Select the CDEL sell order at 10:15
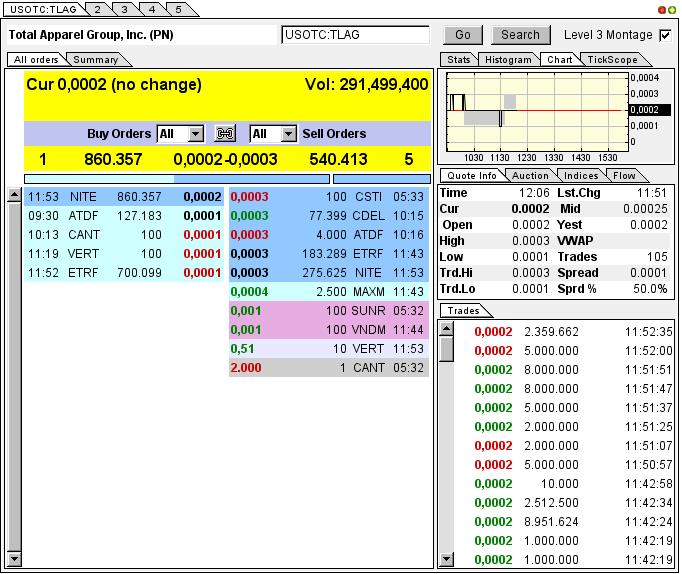Image resolution: width=682 pixels, height=574 pixels. coord(329,216)
